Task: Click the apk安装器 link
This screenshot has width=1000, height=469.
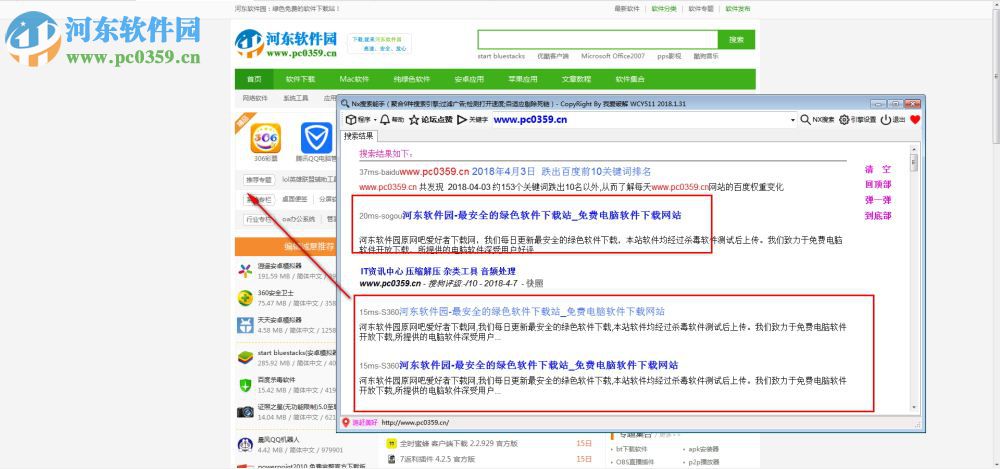Action: [x=703, y=449]
